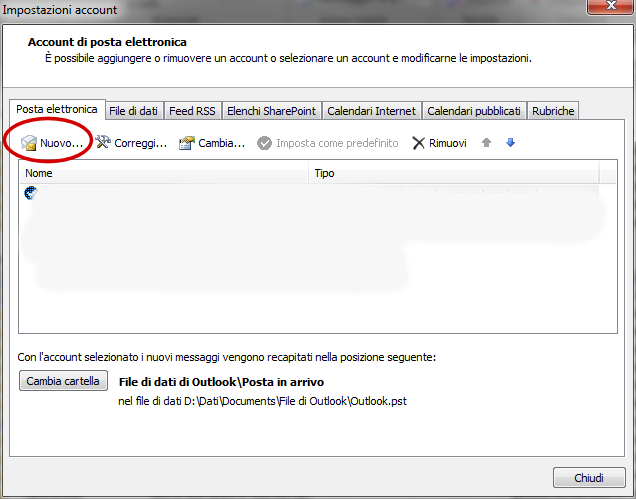This screenshot has width=636, height=499.
Task: Open the Calendari Internet tab
Action: (372, 111)
